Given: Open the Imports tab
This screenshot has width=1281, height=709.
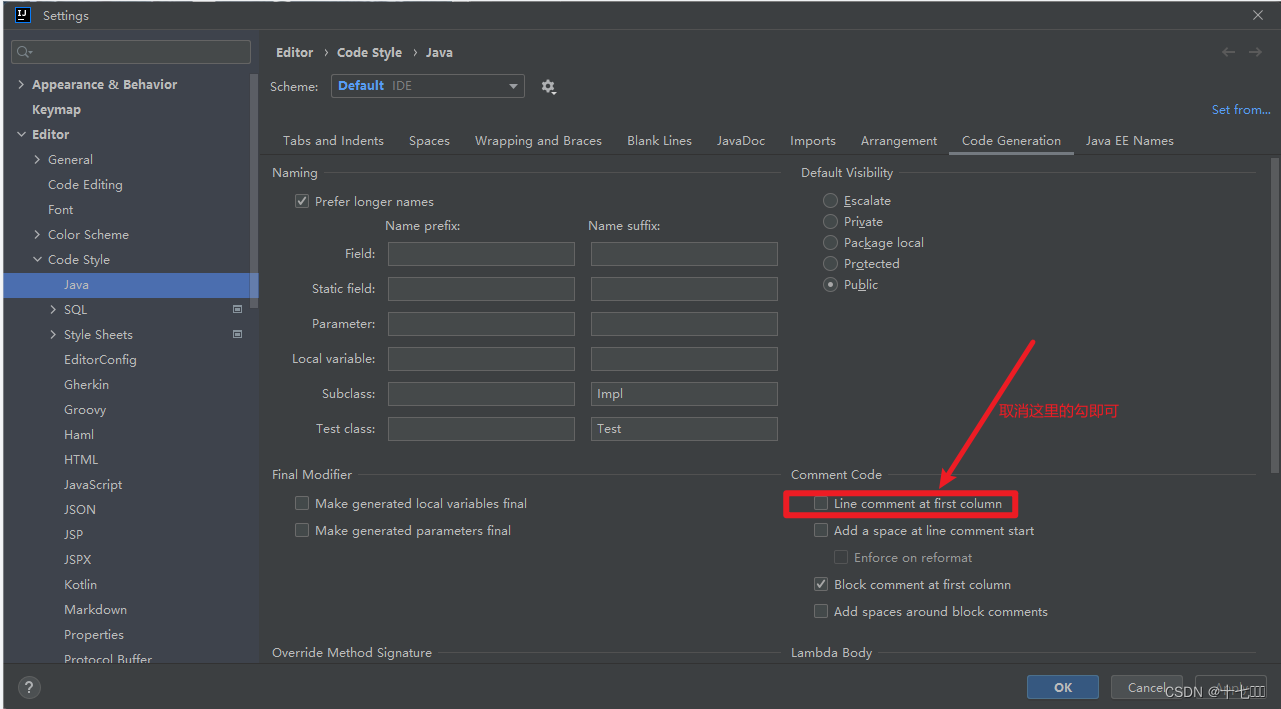Looking at the screenshot, I should [x=813, y=140].
